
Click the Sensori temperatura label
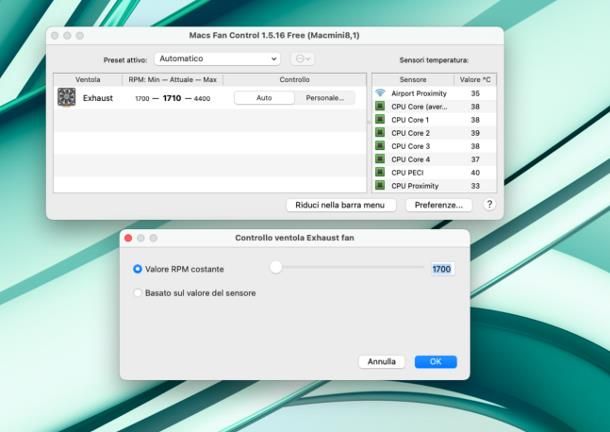point(434,60)
